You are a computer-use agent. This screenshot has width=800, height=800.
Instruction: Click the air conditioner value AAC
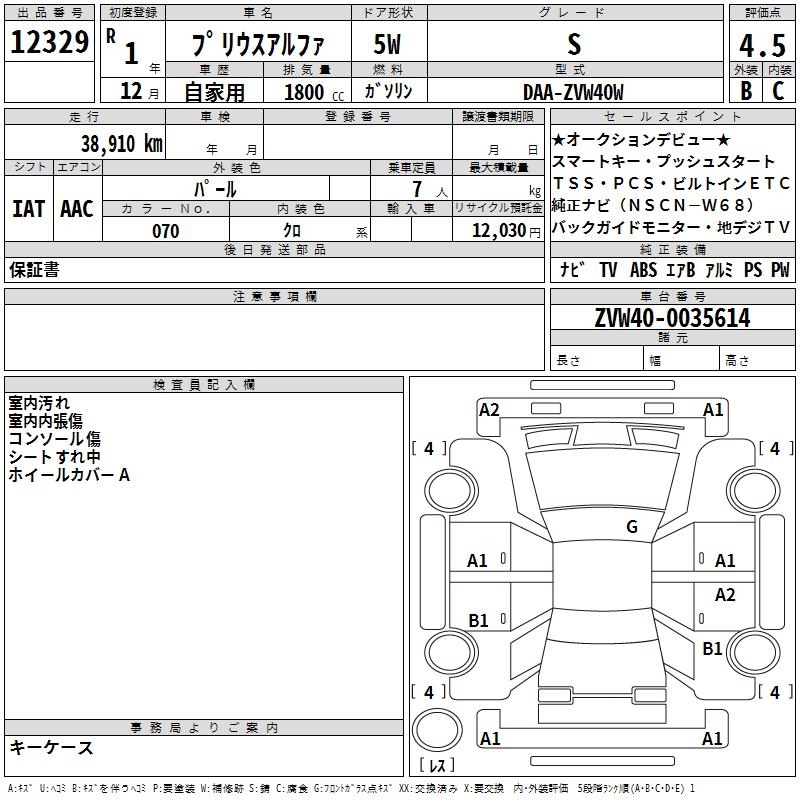coord(77,209)
